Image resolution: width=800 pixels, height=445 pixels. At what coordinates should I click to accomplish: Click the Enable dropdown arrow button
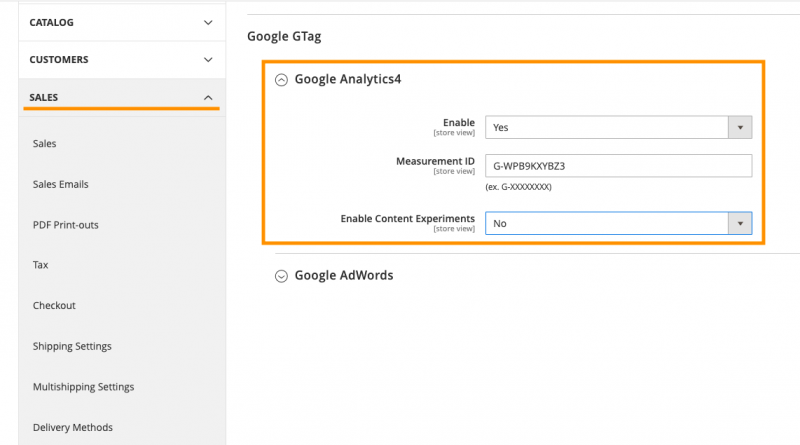[x=740, y=127]
